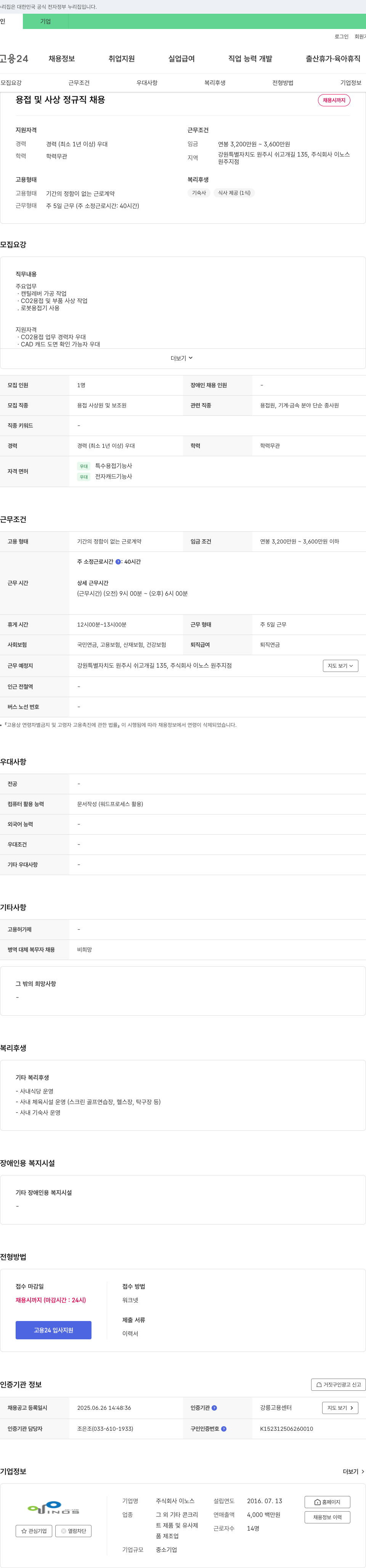The height and width of the screenshot is (1568, 366).
Task: Open the company 홈페이지 button
Action: point(327,1502)
